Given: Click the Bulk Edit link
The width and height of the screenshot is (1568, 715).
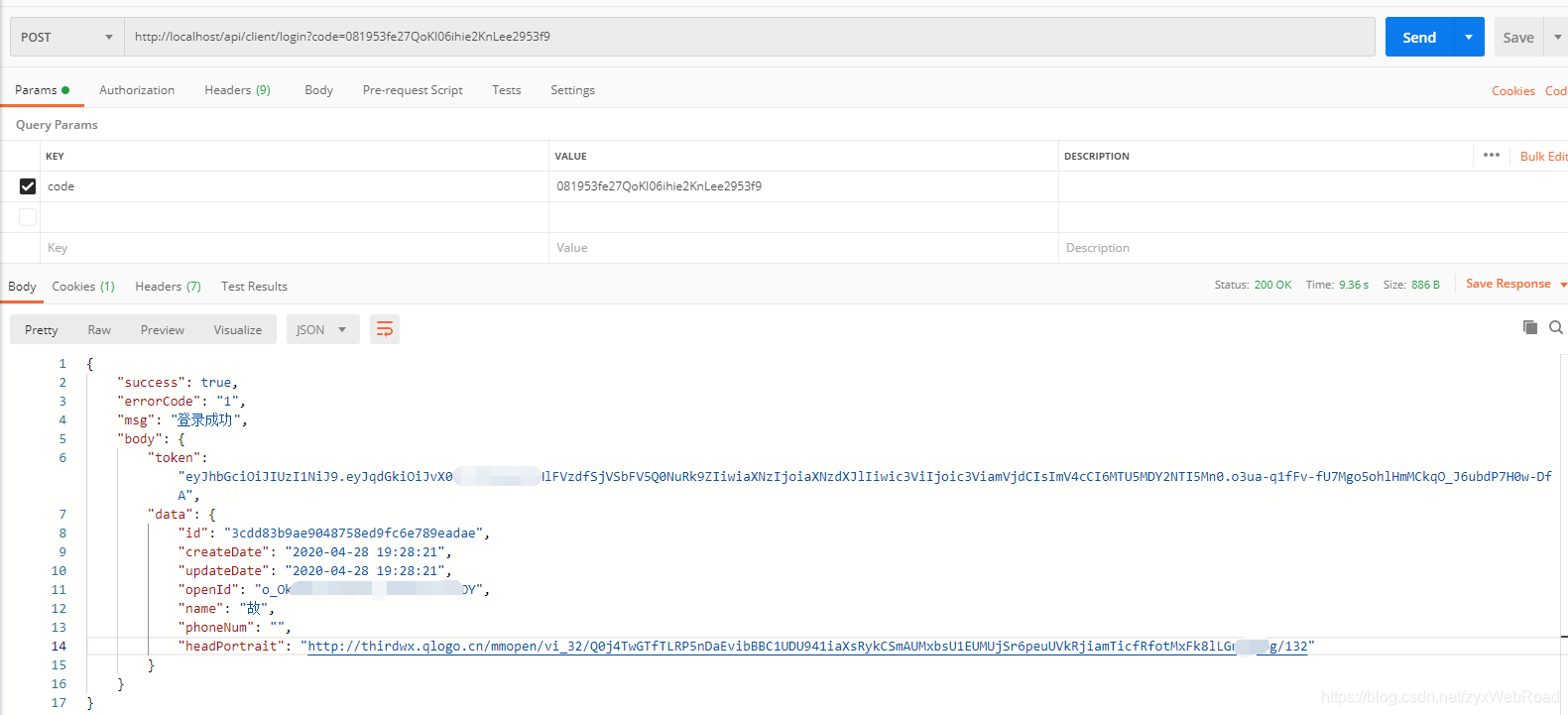Looking at the screenshot, I should pos(1543,157).
